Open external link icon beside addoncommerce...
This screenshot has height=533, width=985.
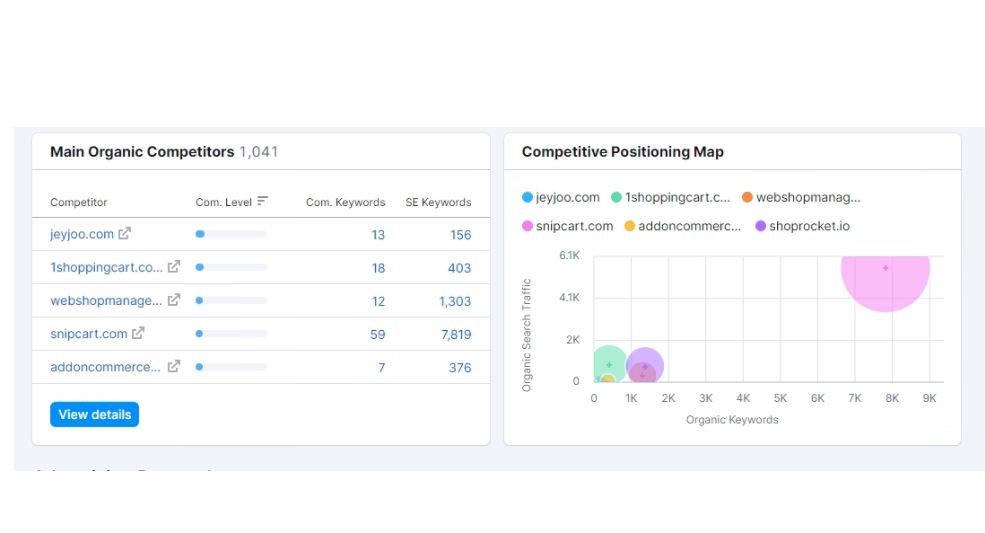[174, 366]
